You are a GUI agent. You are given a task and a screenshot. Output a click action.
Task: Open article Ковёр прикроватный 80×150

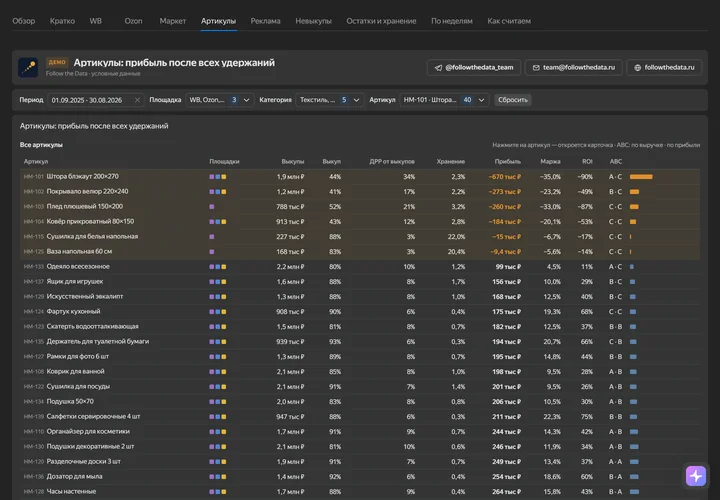[90, 221]
